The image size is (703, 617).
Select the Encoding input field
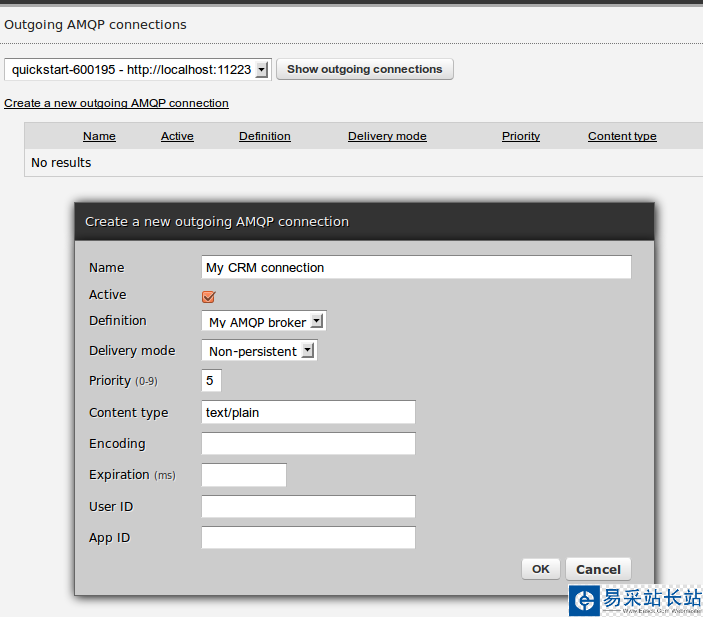pos(308,443)
